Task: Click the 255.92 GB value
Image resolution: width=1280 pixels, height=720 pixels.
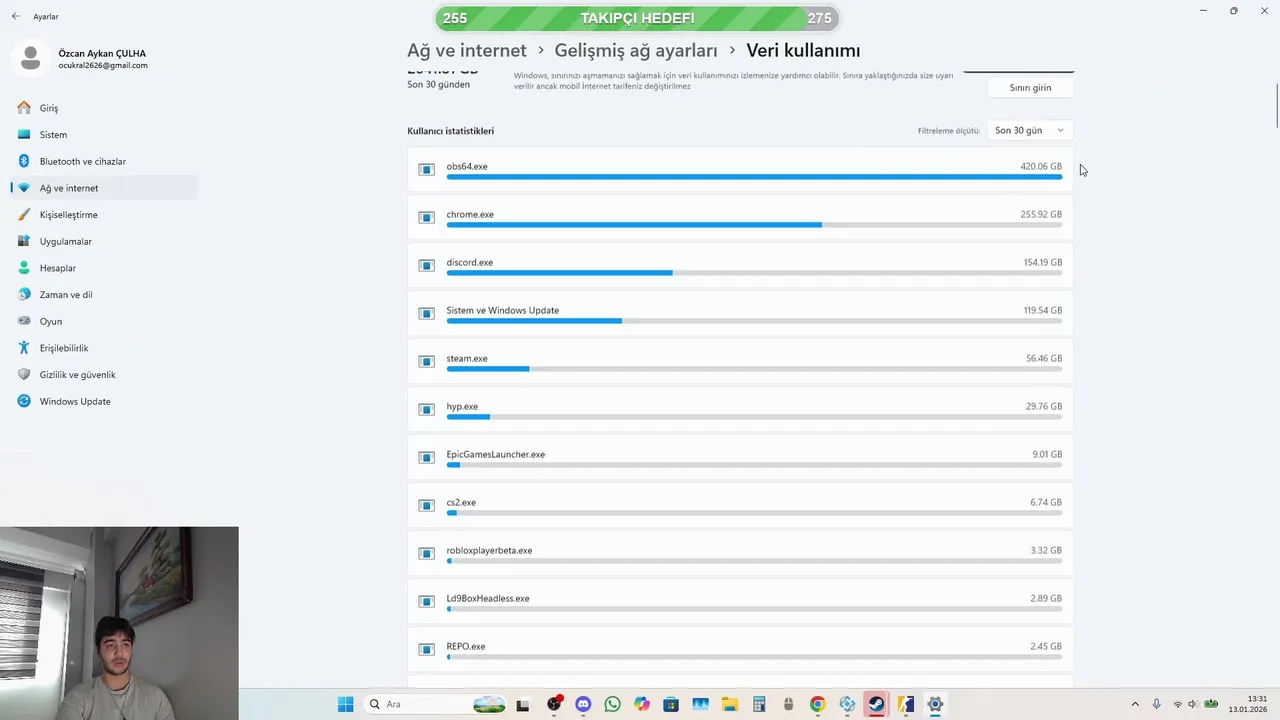Action: coord(1041,214)
